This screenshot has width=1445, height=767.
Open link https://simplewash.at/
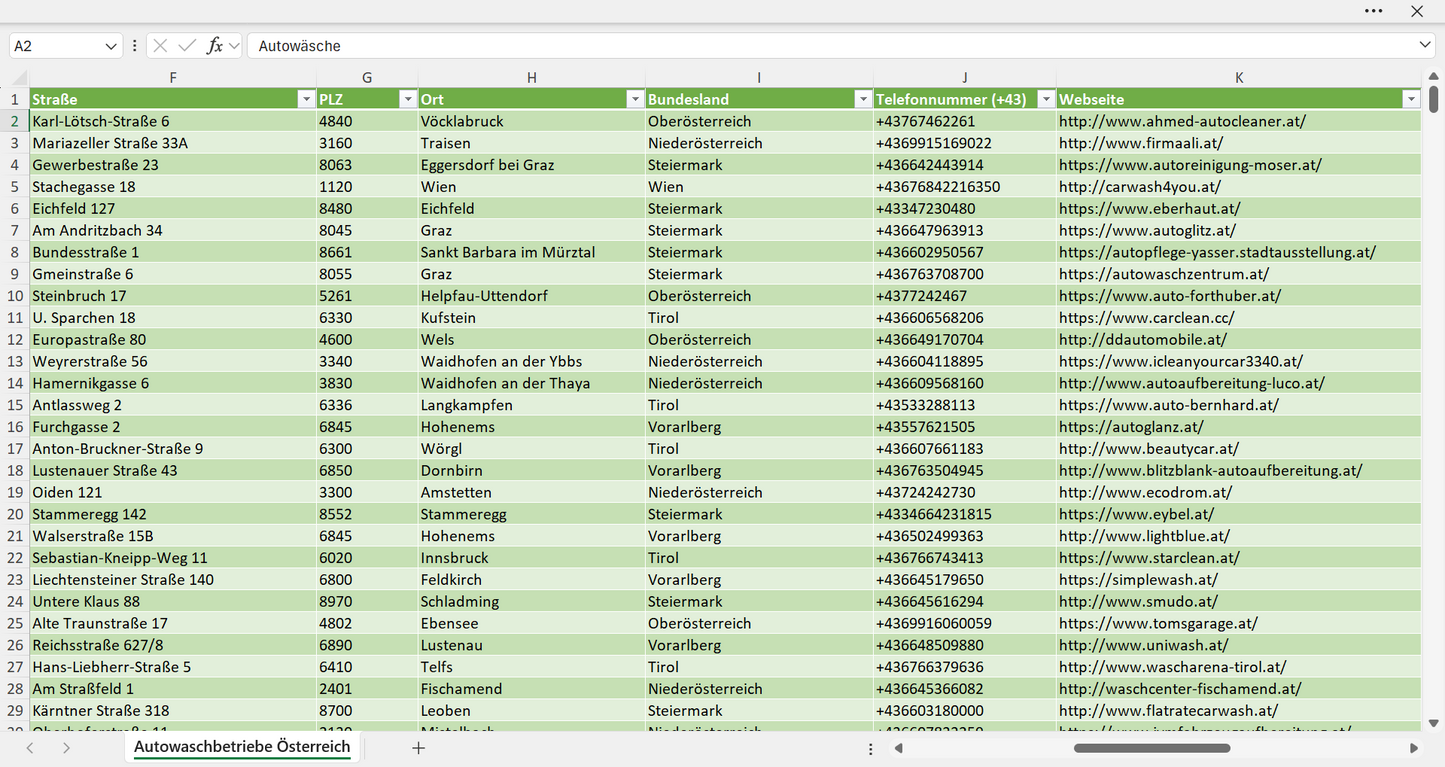pos(1138,580)
